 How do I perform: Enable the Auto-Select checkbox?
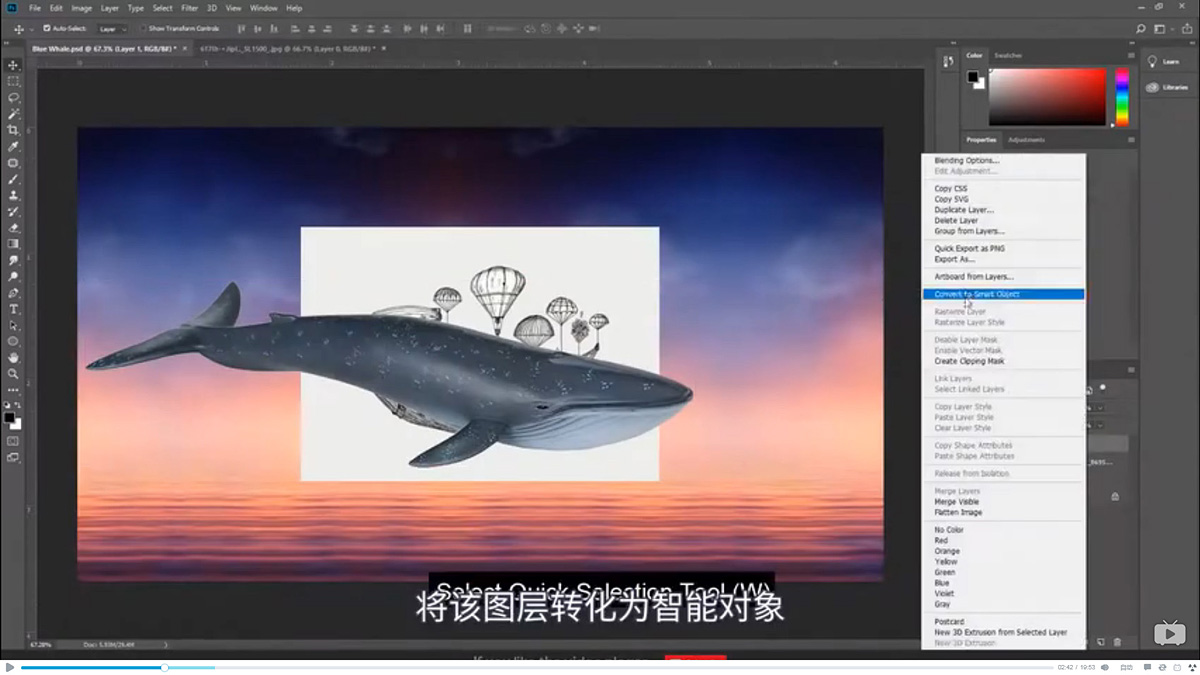pyautogui.click(x=46, y=29)
